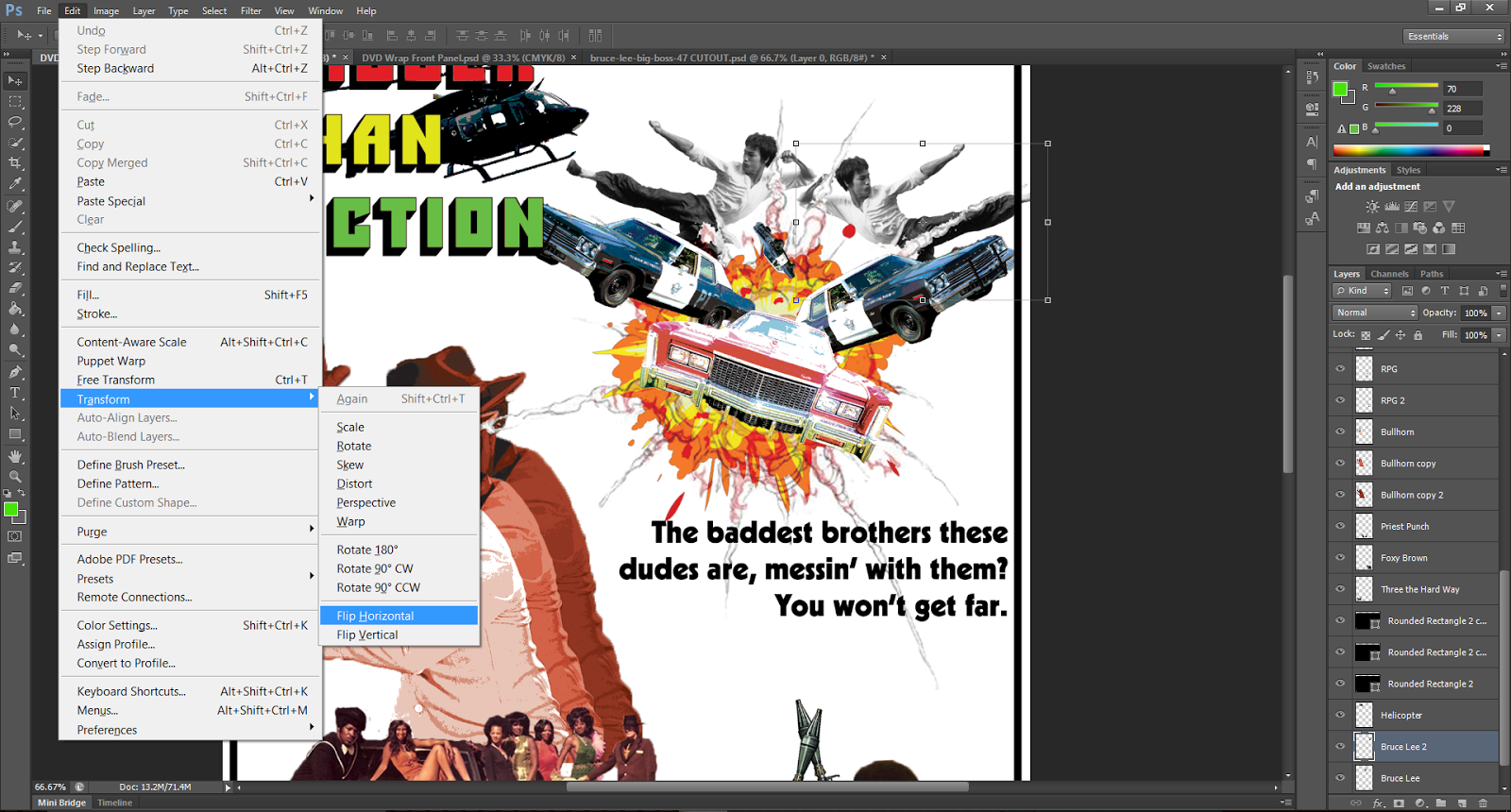The height and width of the screenshot is (812, 1511).
Task: Choose Step Backward from Edit menu
Action: point(192,68)
